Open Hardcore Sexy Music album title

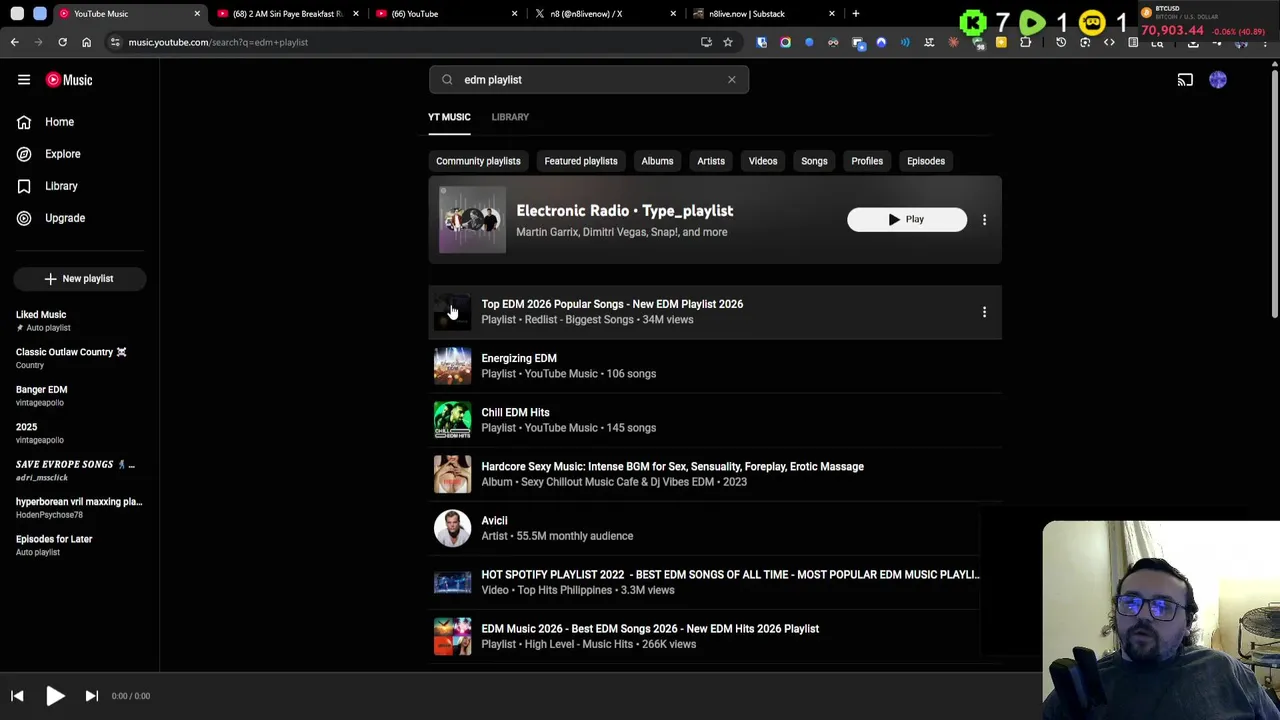[x=672, y=466]
